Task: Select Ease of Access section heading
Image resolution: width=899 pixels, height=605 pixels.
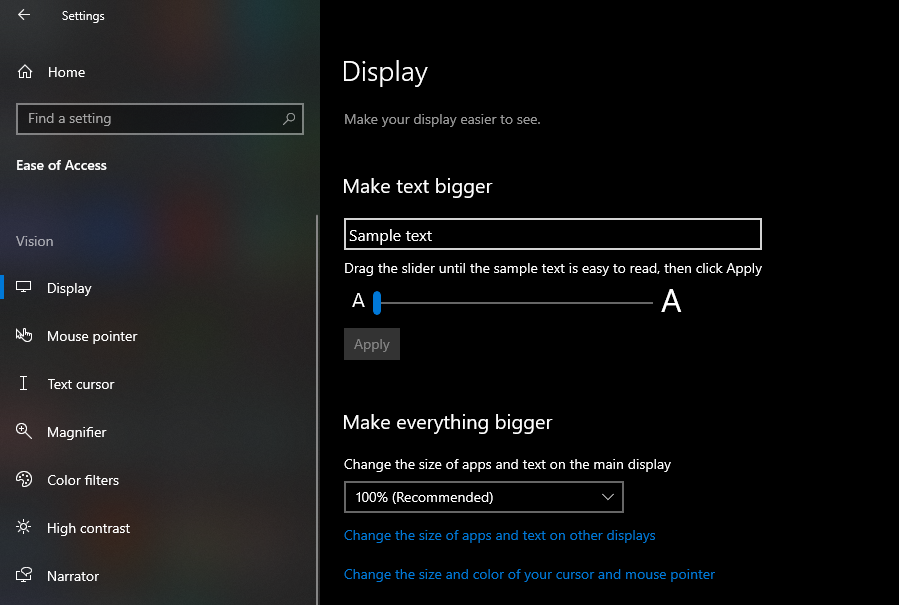Action: pyautogui.click(x=61, y=165)
